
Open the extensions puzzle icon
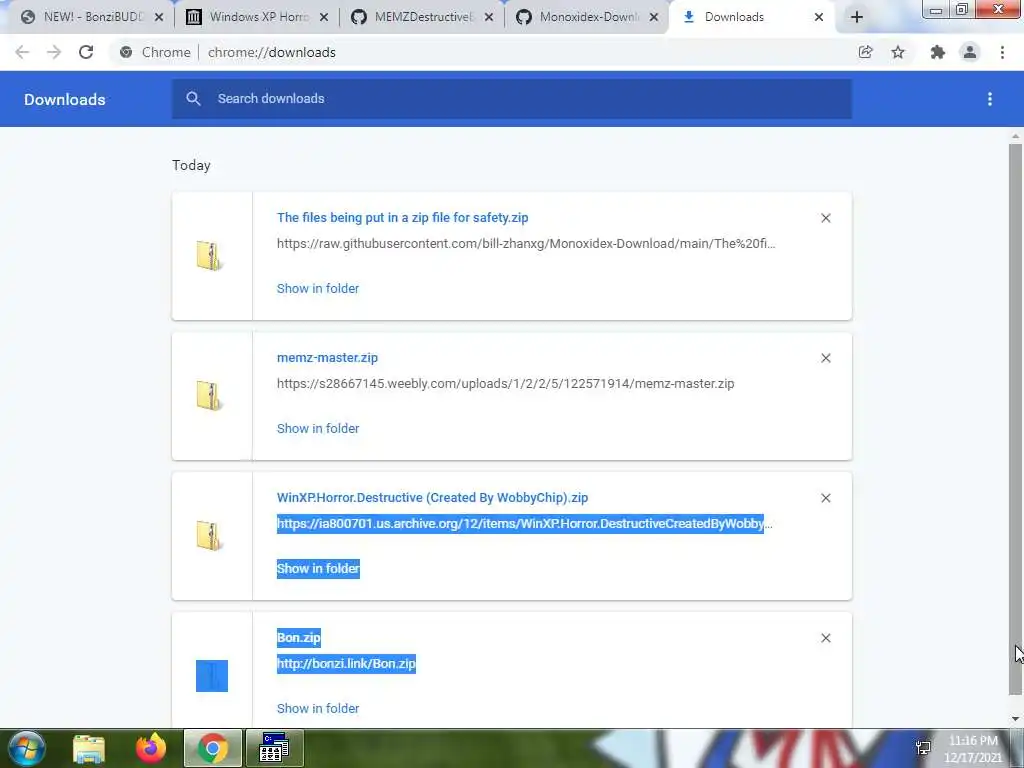[938, 52]
